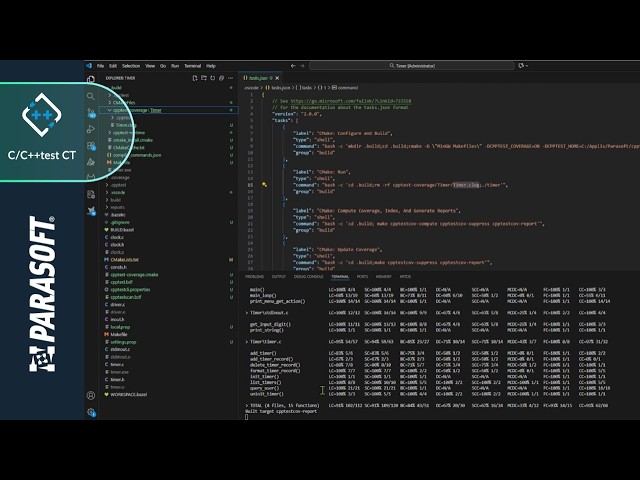The width and height of the screenshot is (640, 480).
Task: Click the New Folder icon in Explorer
Action: point(204,78)
